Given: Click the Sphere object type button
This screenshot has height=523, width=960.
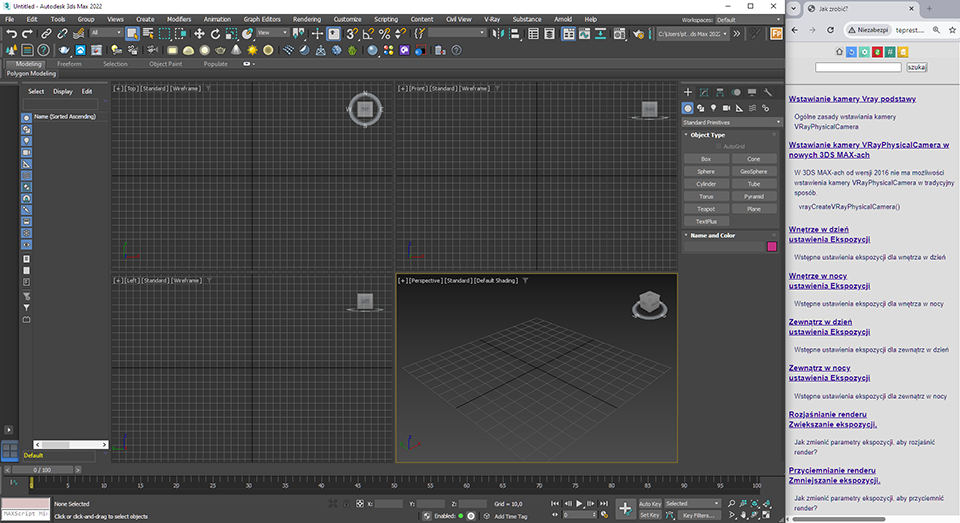Looking at the screenshot, I should (706, 171).
